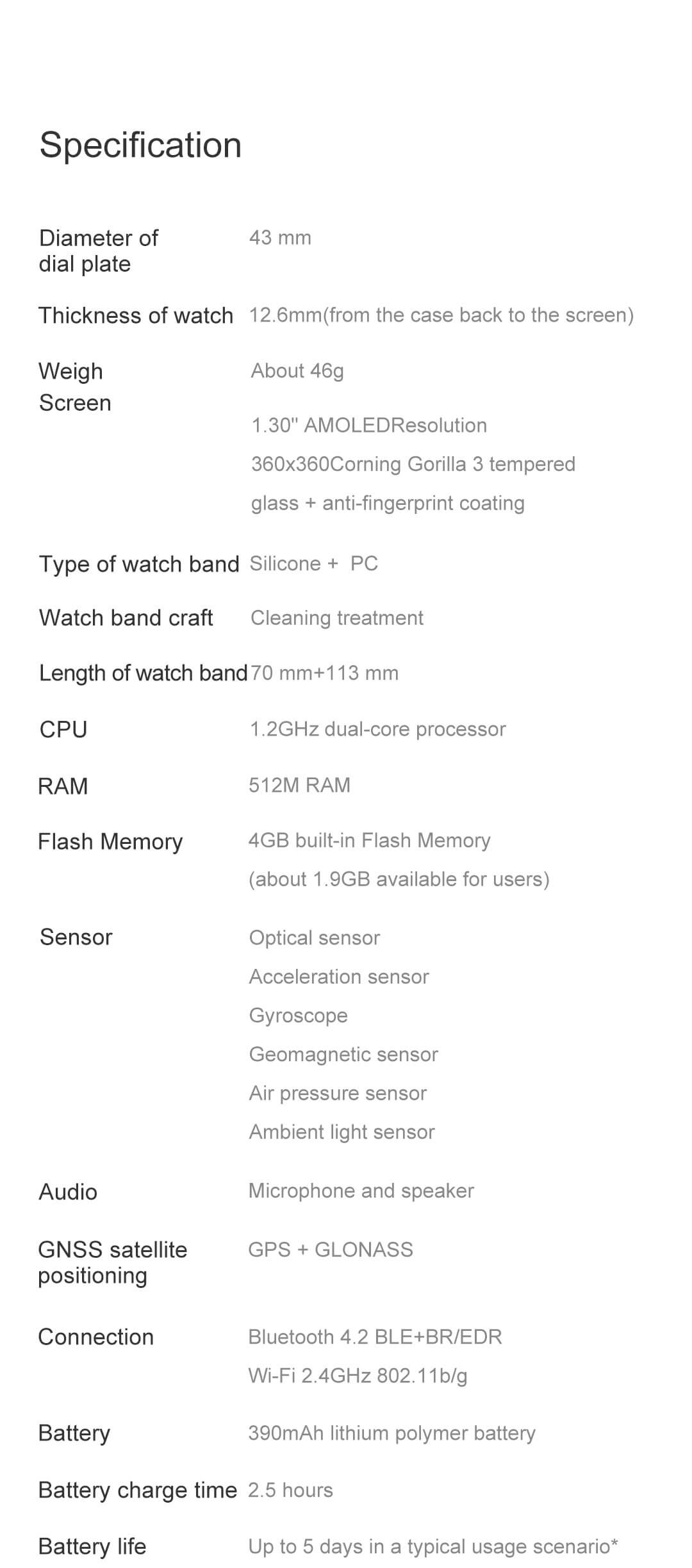The height and width of the screenshot is (1568, 692).
Task: Select the Type of watch band label
Action: click(138, 564)
